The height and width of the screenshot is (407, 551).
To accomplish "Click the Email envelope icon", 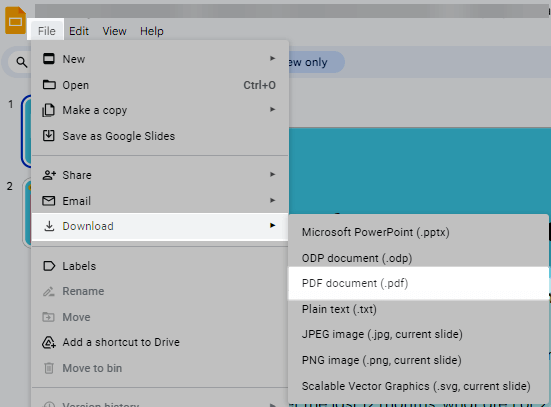I will (48, 201).
